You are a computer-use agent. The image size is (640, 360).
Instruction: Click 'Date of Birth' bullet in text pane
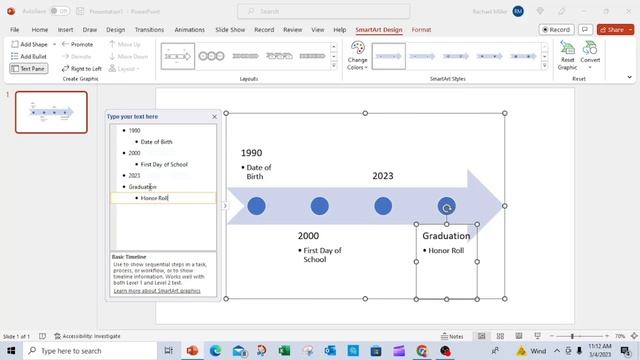tap(156, 142)
